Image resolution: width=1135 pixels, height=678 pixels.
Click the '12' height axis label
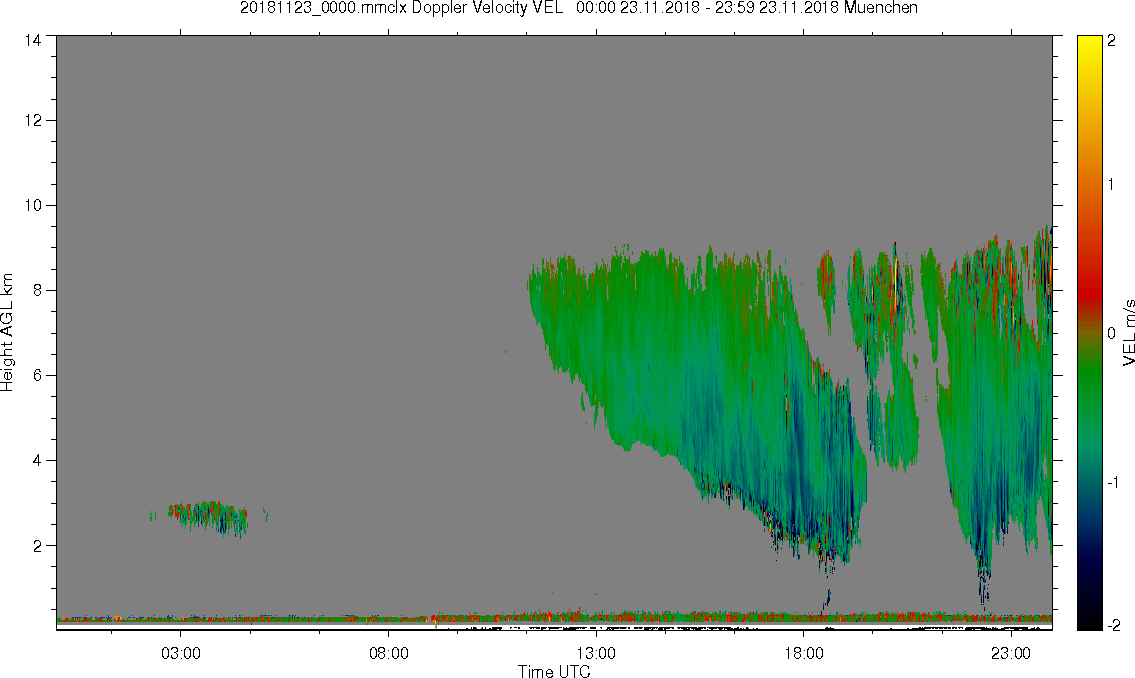coord(33,120)
